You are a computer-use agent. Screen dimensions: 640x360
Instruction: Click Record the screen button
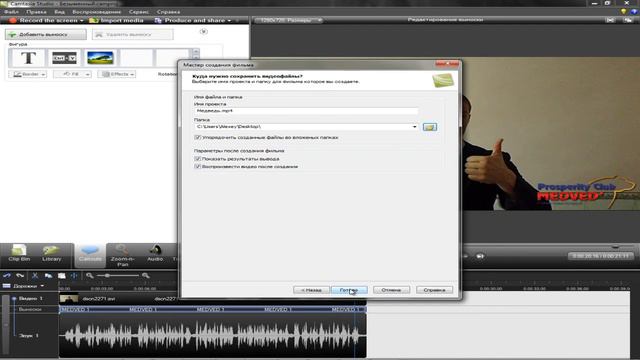(46, 20)
